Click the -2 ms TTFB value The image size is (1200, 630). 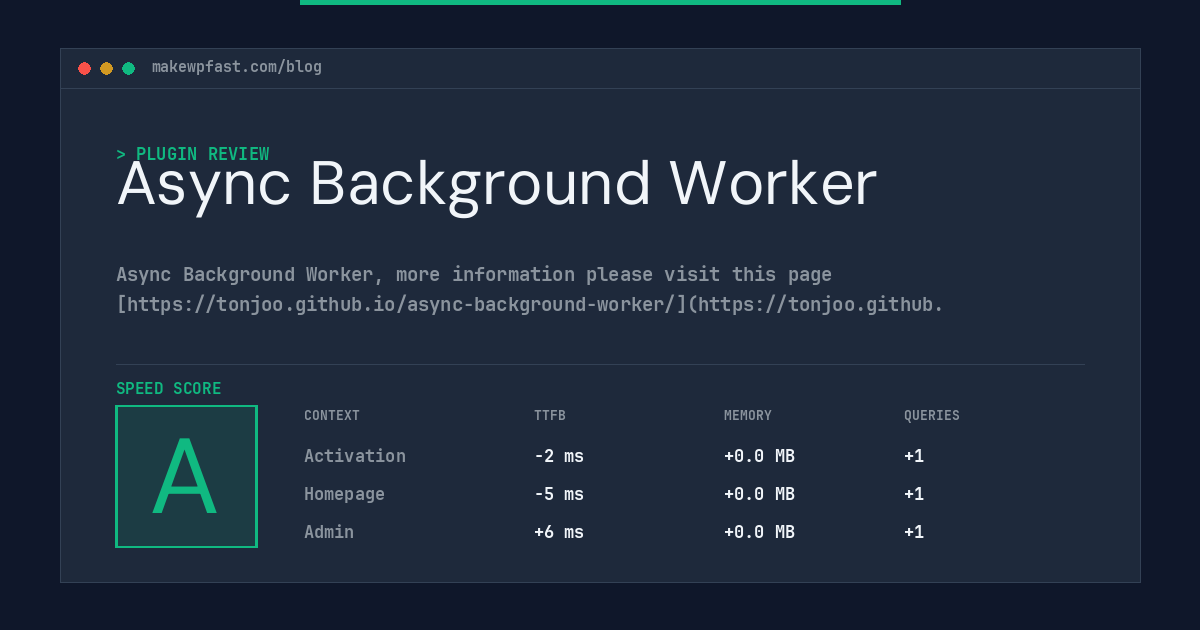559,456
